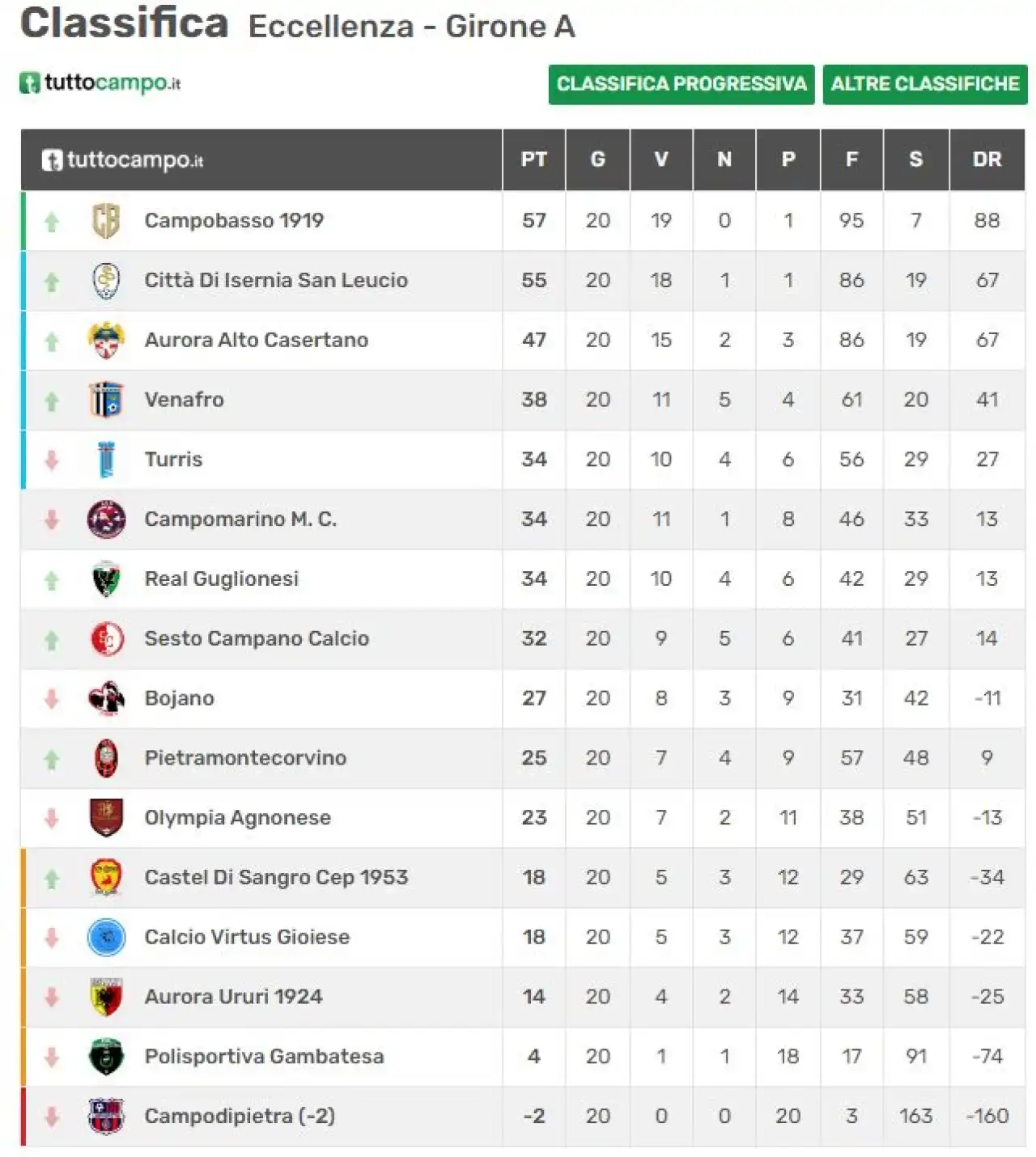
Task: Open the Real Guglionesi team page
Action: (222, 579)
